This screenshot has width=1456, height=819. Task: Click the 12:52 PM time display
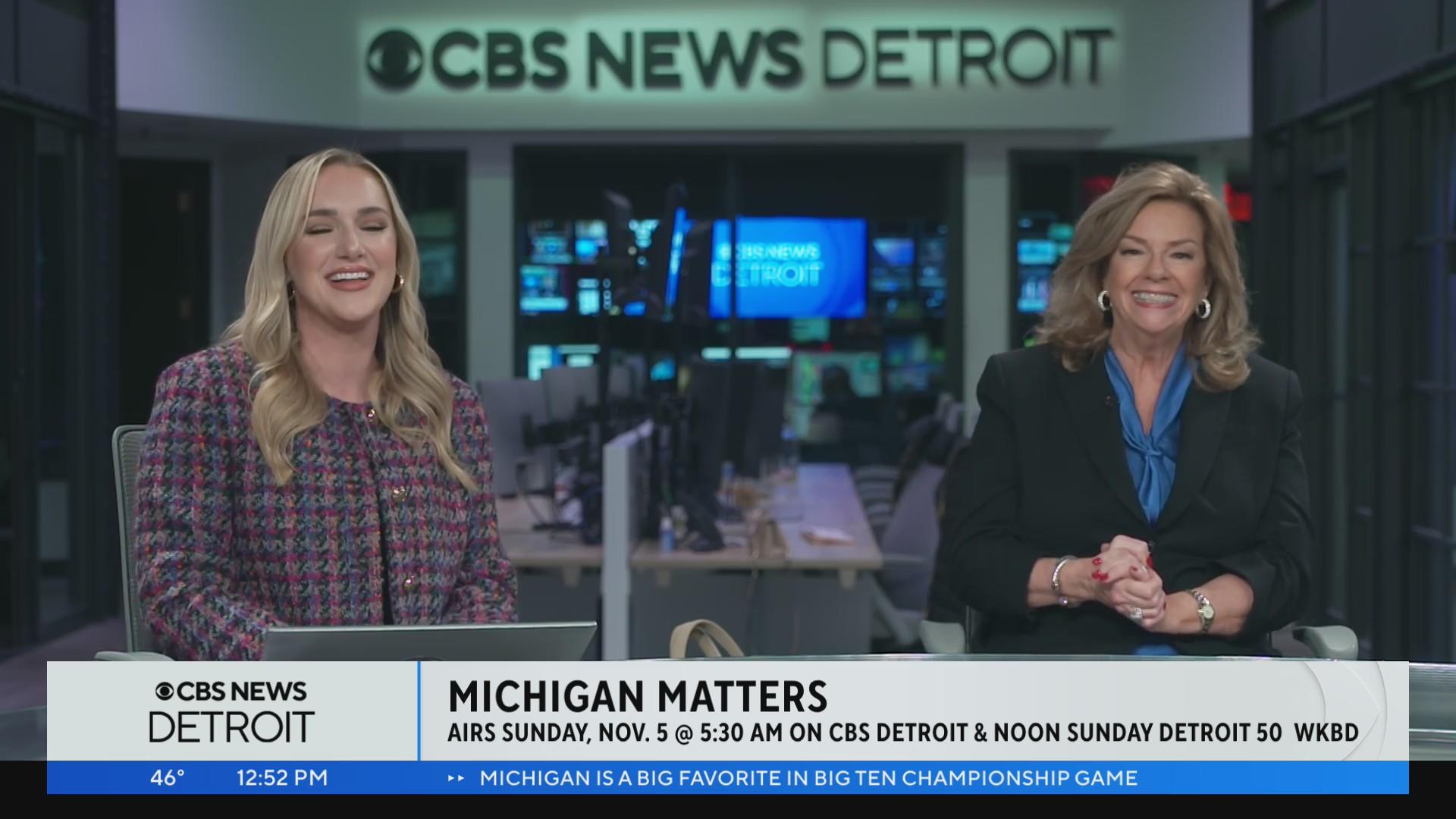281,777
